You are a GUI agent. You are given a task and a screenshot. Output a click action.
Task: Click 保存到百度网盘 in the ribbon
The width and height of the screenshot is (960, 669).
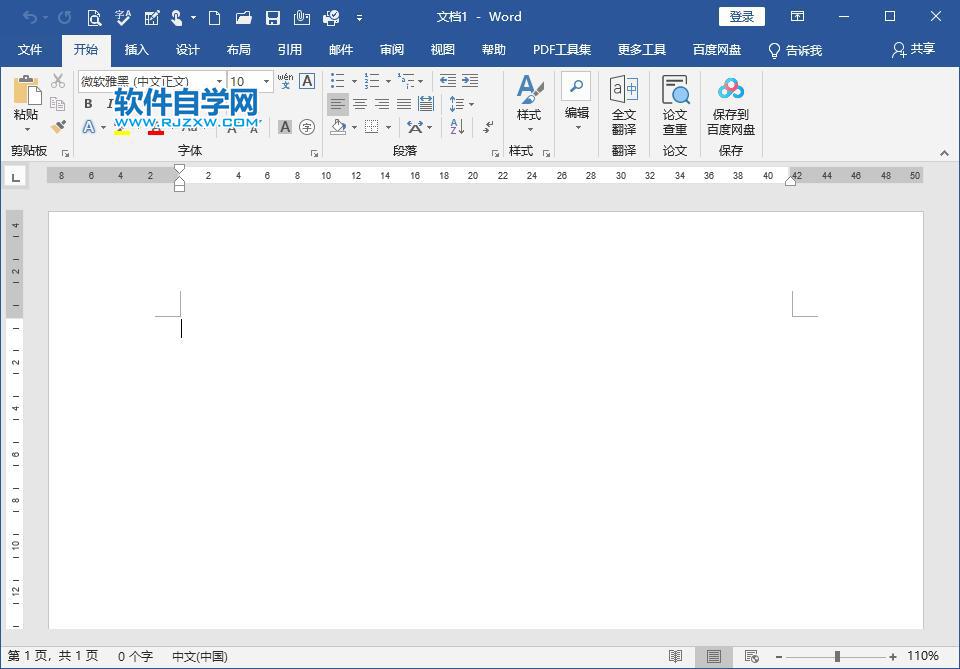[x=731, y=107]
